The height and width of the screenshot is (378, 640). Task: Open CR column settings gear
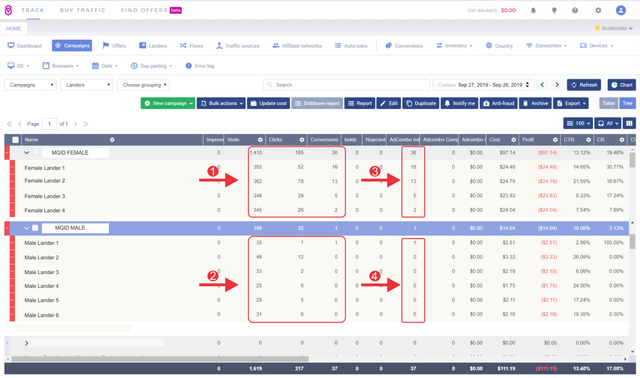tap(622, 140)
